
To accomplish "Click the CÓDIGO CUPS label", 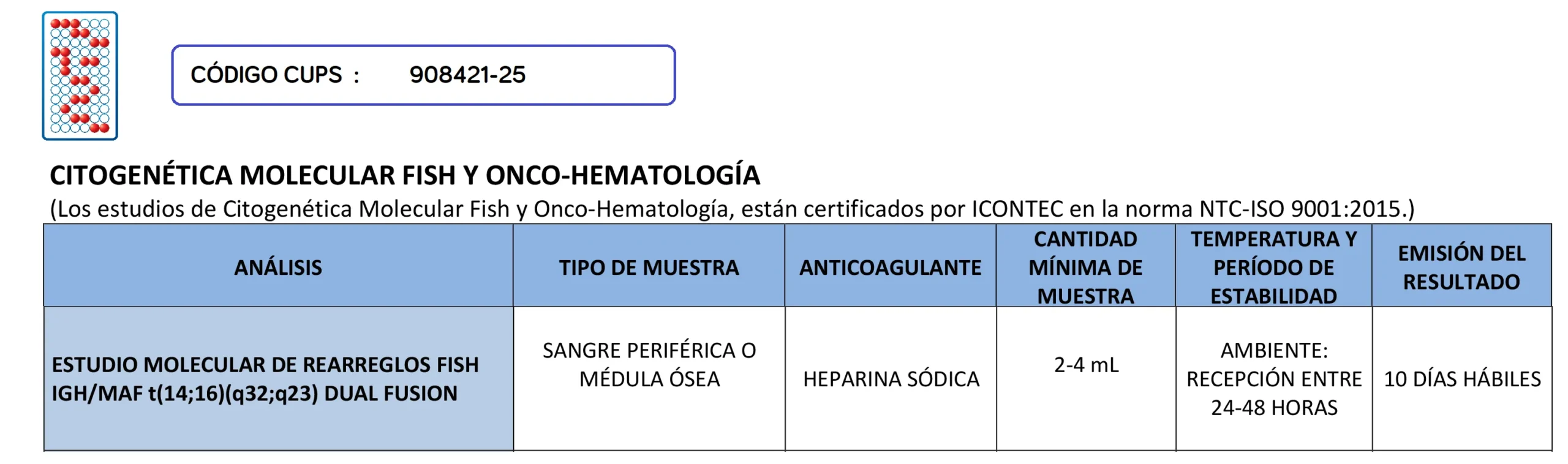I will pos(266,75).
